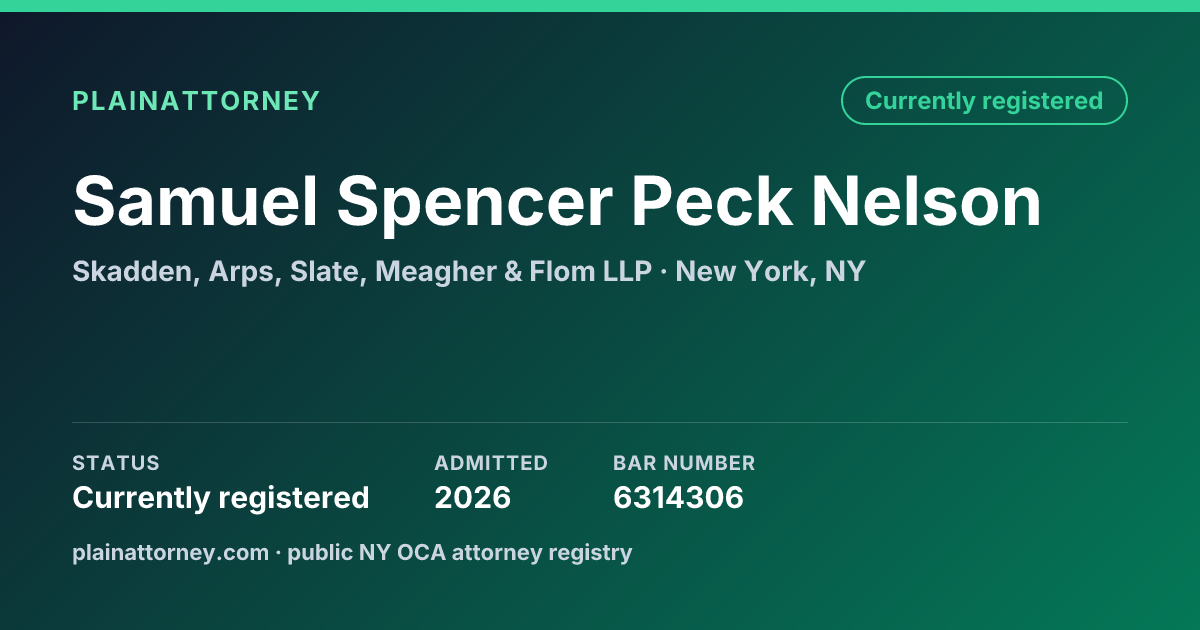Click the admitted year 2026
The image size is (1200, 630).
[x=473, y=497]
